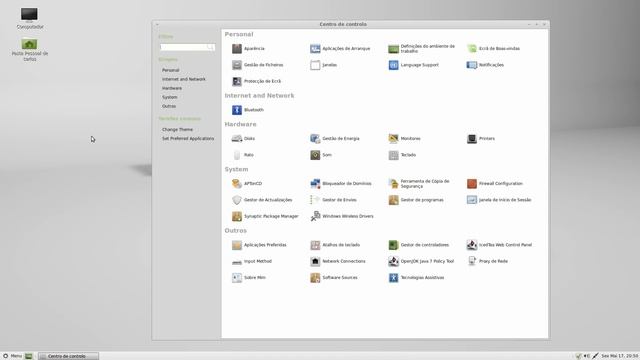Open Notificações settings
The image size is (640, 360).
[485, 65]
